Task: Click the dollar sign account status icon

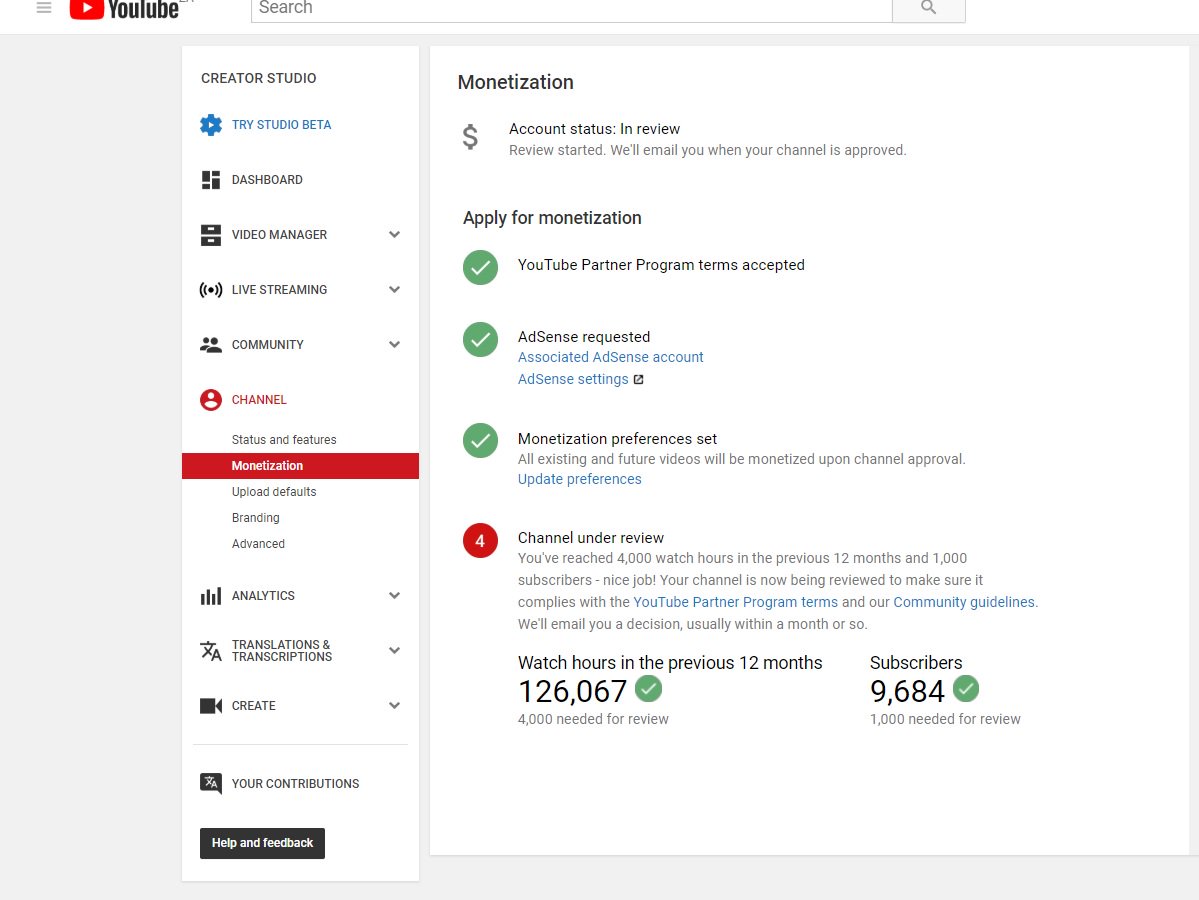Action: (470, 137)
